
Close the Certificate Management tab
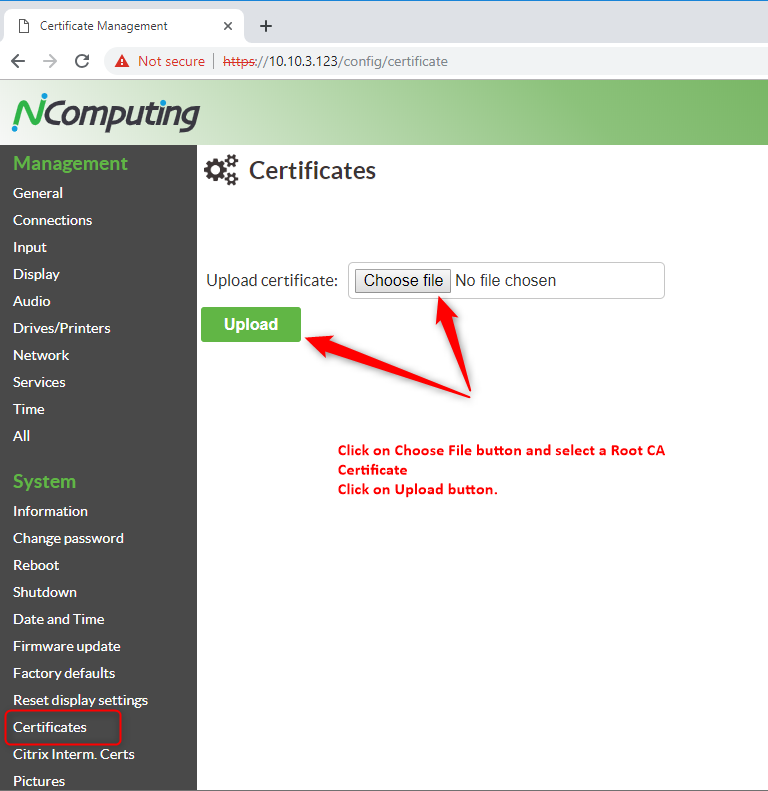(x=228, y=26)
